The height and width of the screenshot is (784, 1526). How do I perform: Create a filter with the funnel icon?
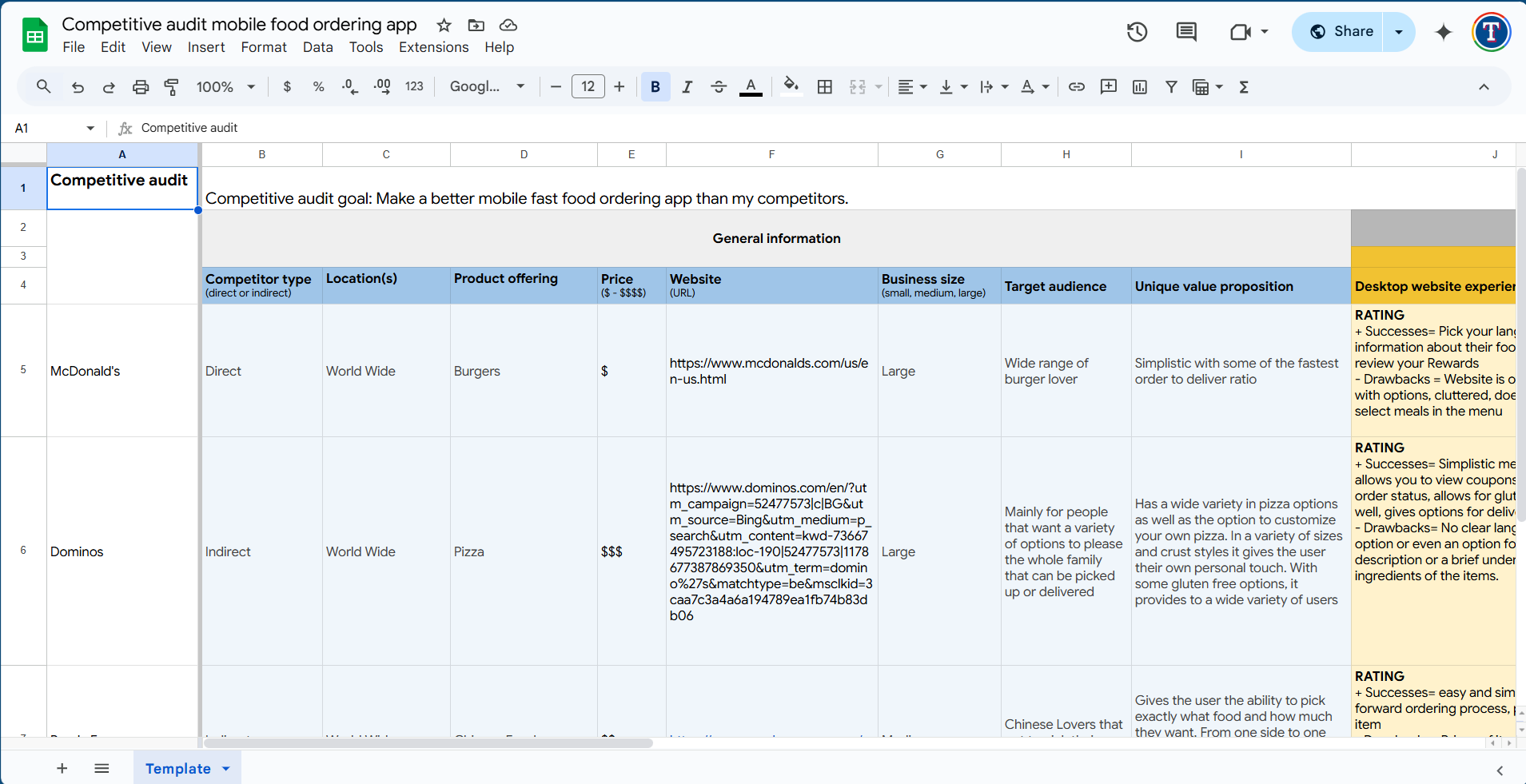(x=1170, y=86)
